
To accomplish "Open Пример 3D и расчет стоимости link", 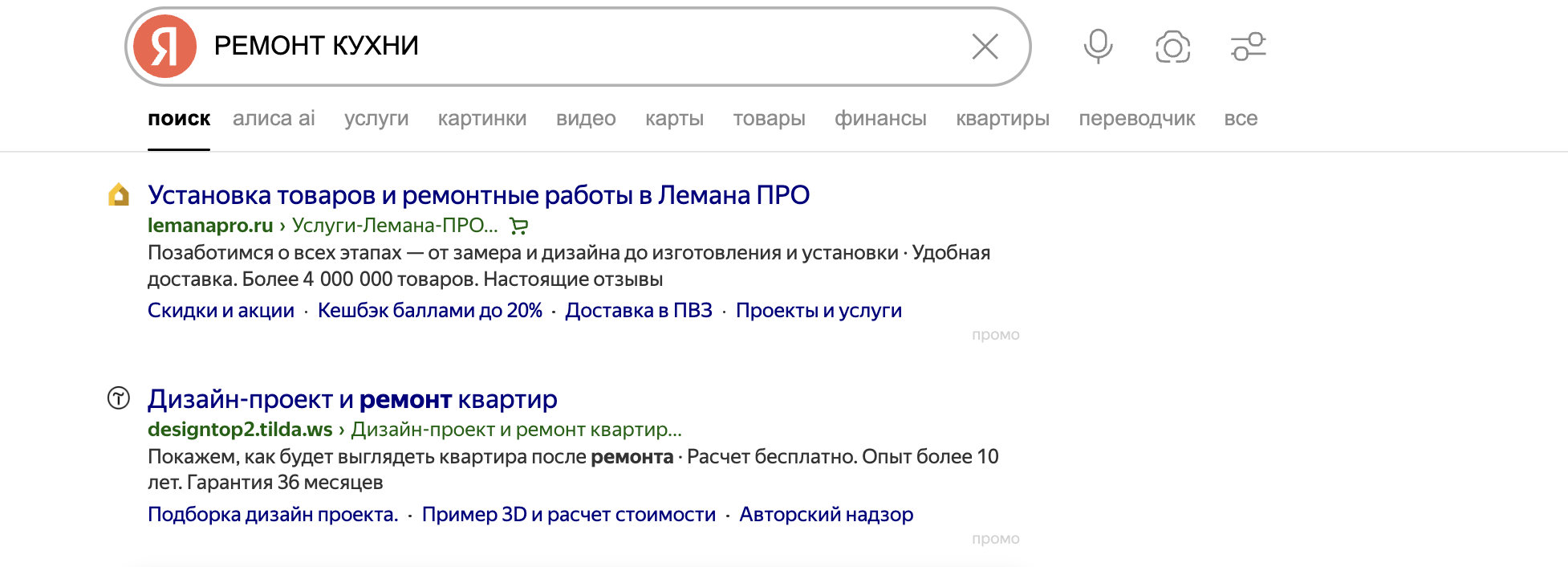I will (569, 515).
